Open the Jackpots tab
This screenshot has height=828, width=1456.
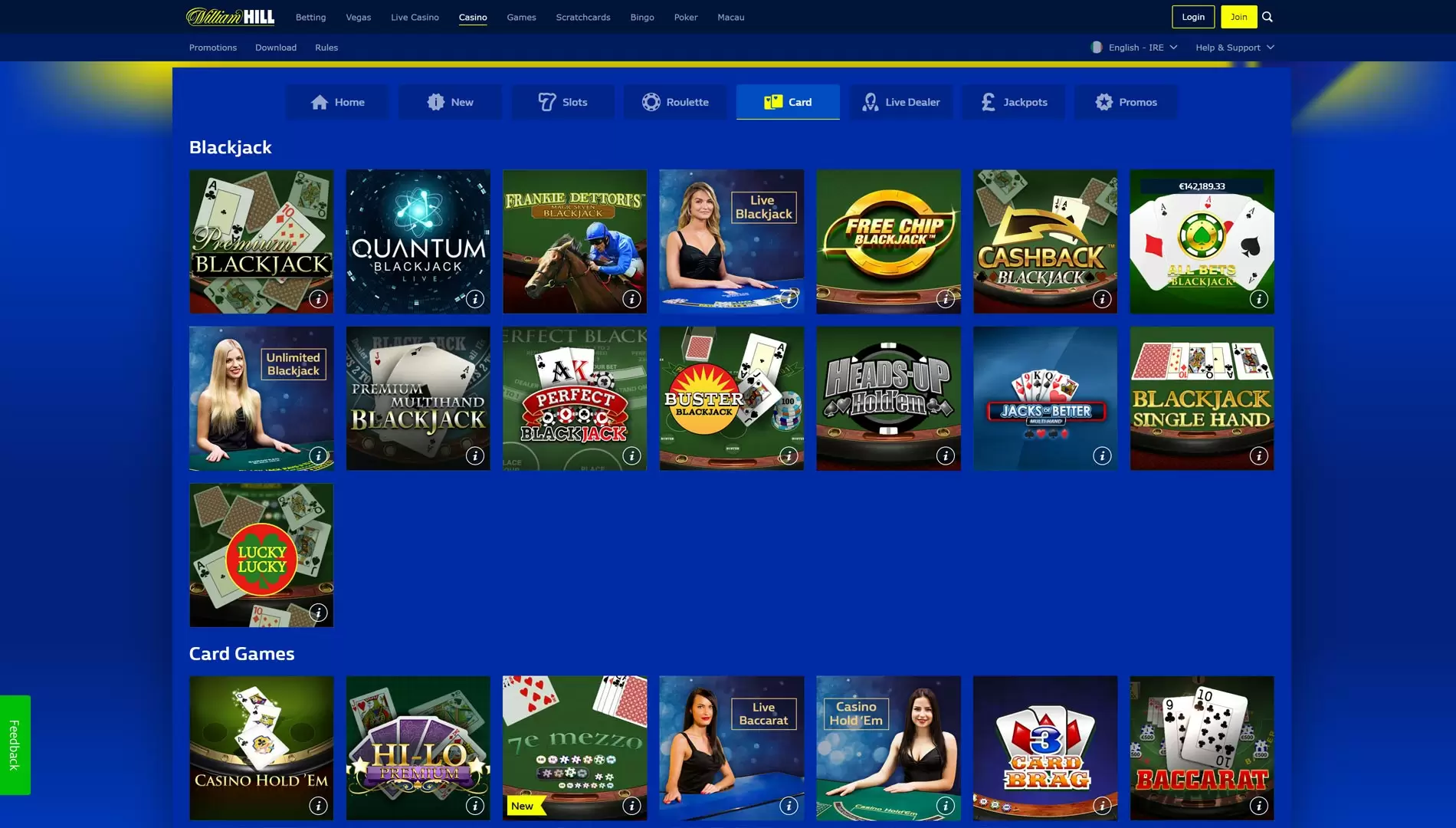(x=1014, y=102)
